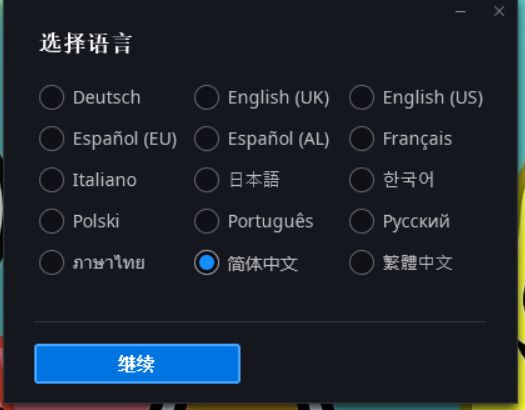The width and height of the screenshot is (525, 410).
Task: Choose Français as the language
Action: click(x=362, y=139)
